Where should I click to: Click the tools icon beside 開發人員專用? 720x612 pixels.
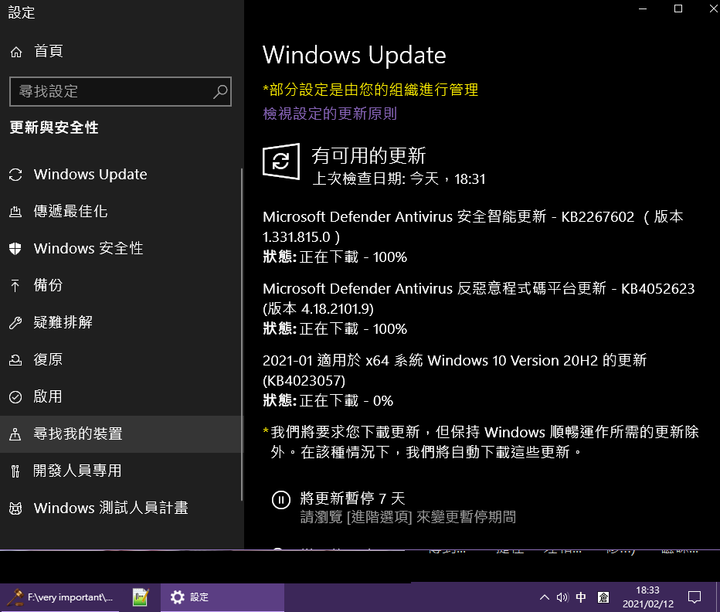16,472
